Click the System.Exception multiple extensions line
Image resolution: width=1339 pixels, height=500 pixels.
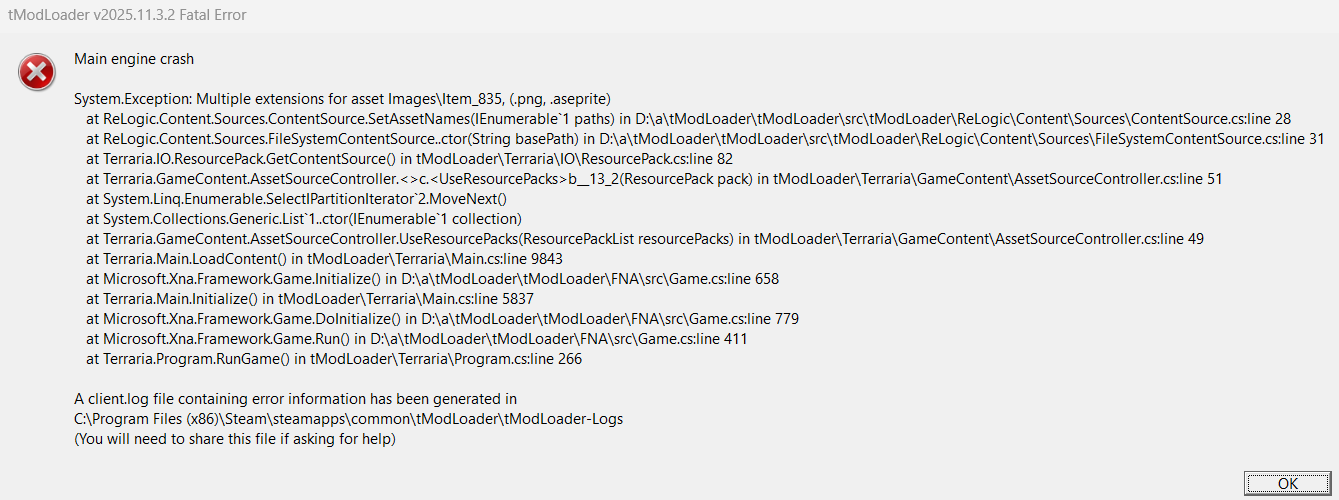342,99
